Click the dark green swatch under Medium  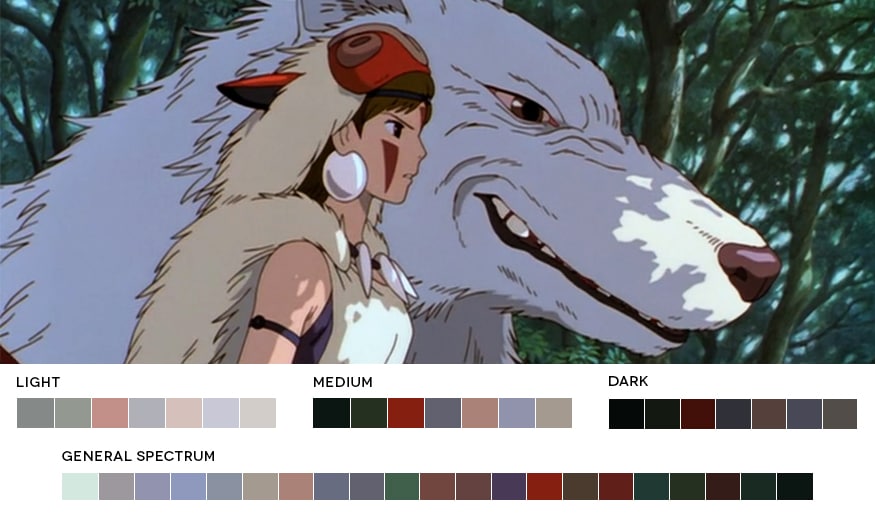click(369, 413)
